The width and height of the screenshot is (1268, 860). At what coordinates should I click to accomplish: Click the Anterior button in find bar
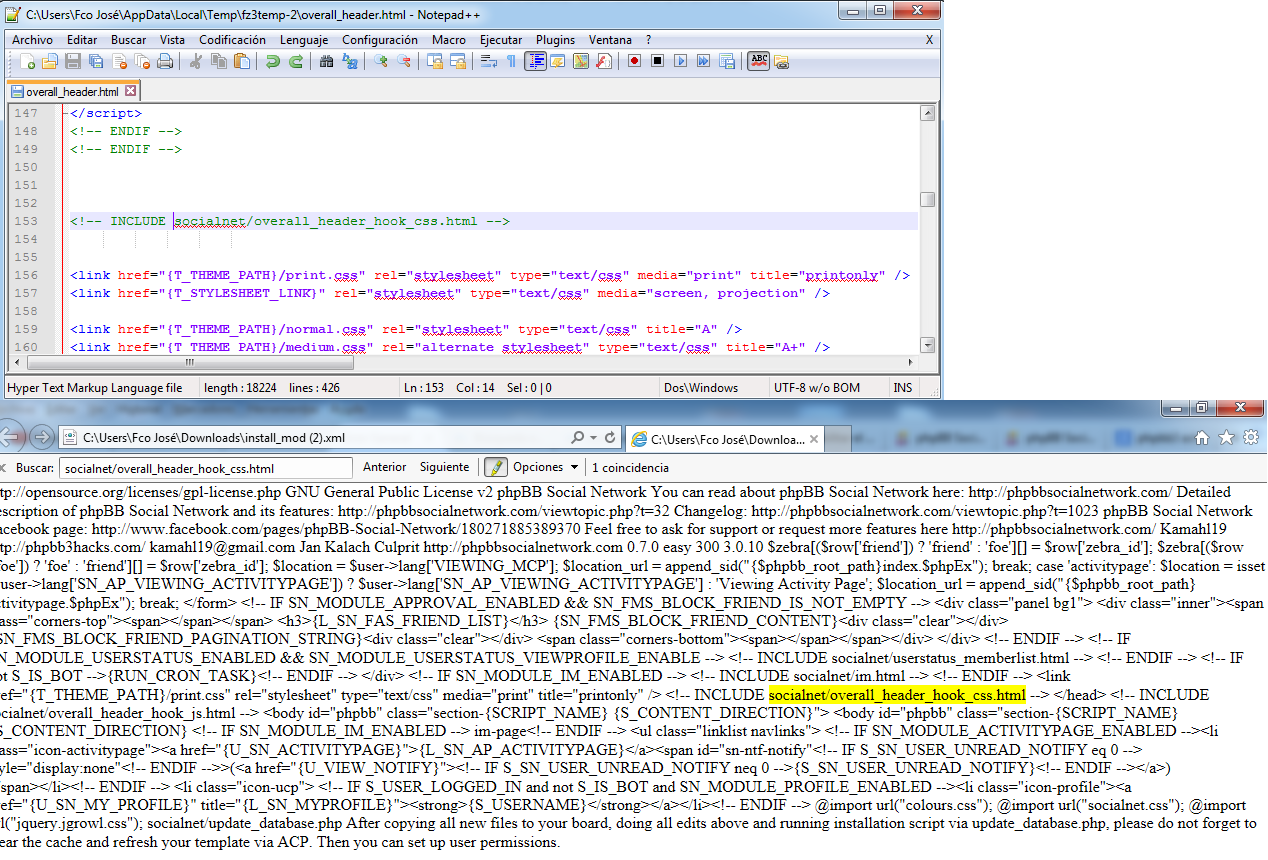(x=384, y=467)
